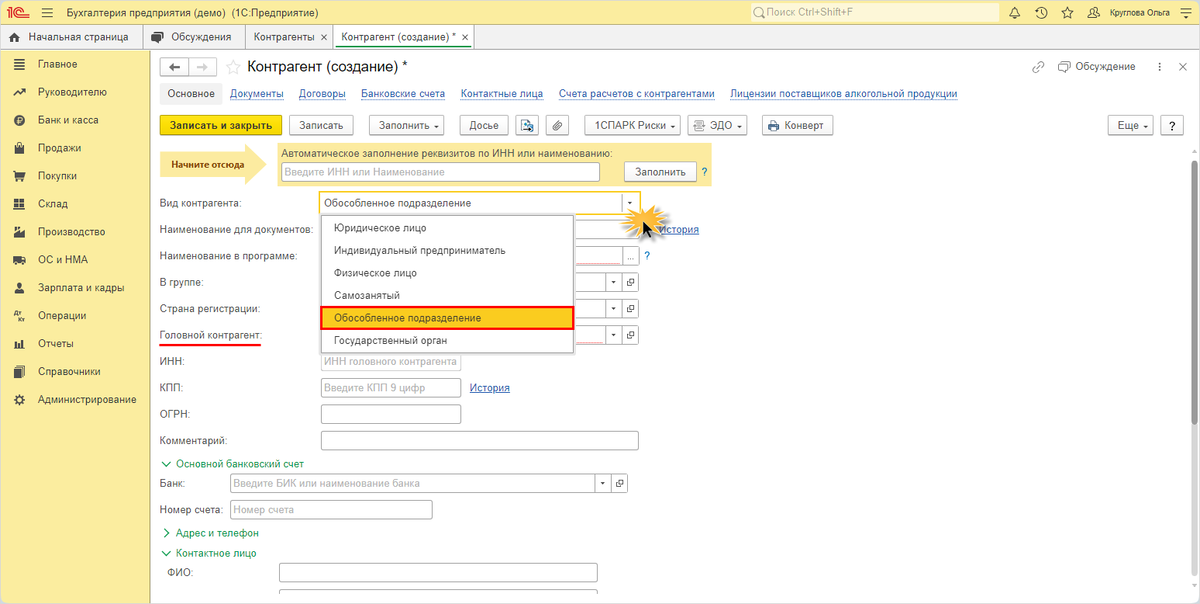Click Введите КПП 9 цифр field
1200x604 pixels.
391,388
